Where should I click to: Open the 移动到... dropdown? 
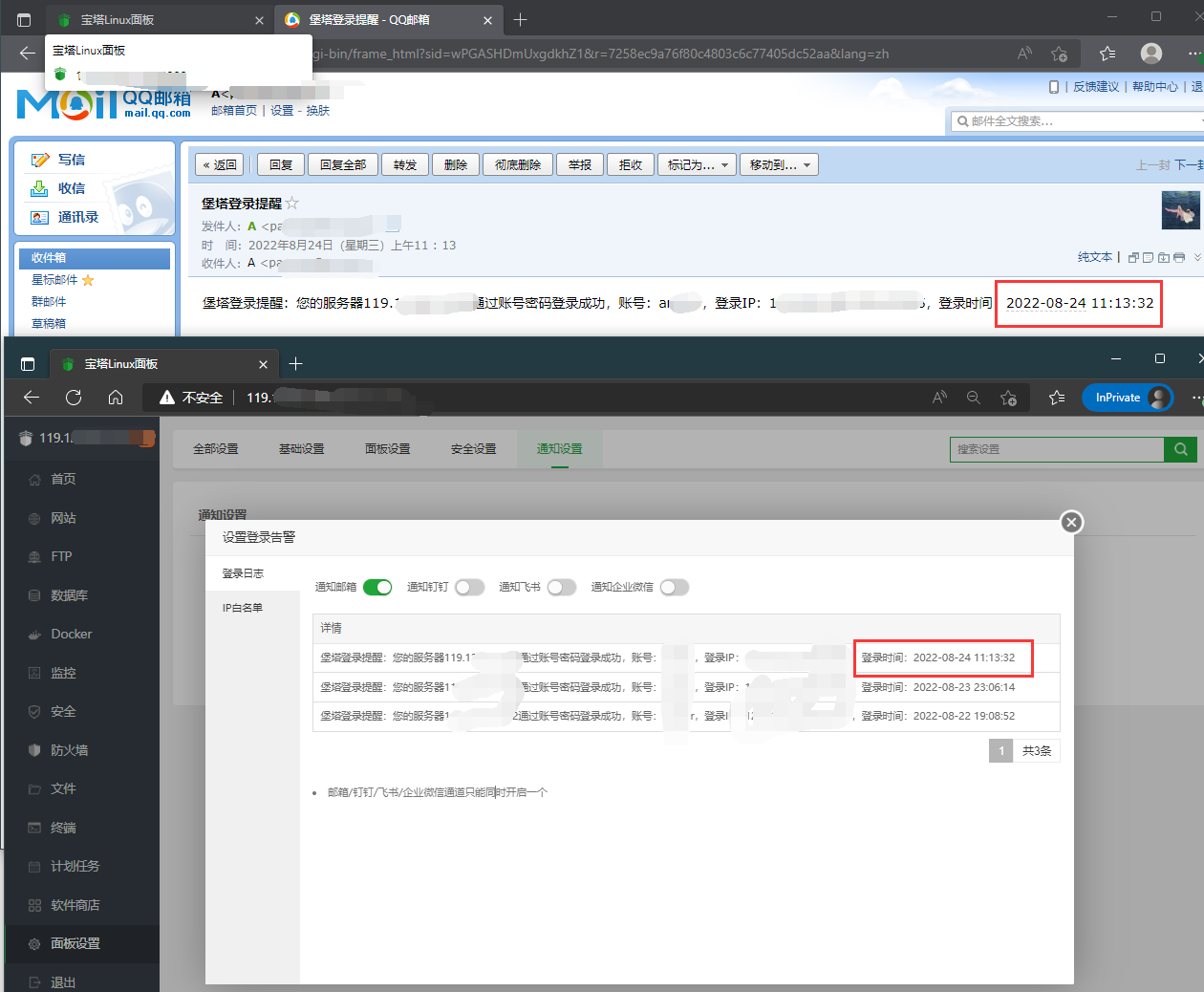tap(780, 164)
